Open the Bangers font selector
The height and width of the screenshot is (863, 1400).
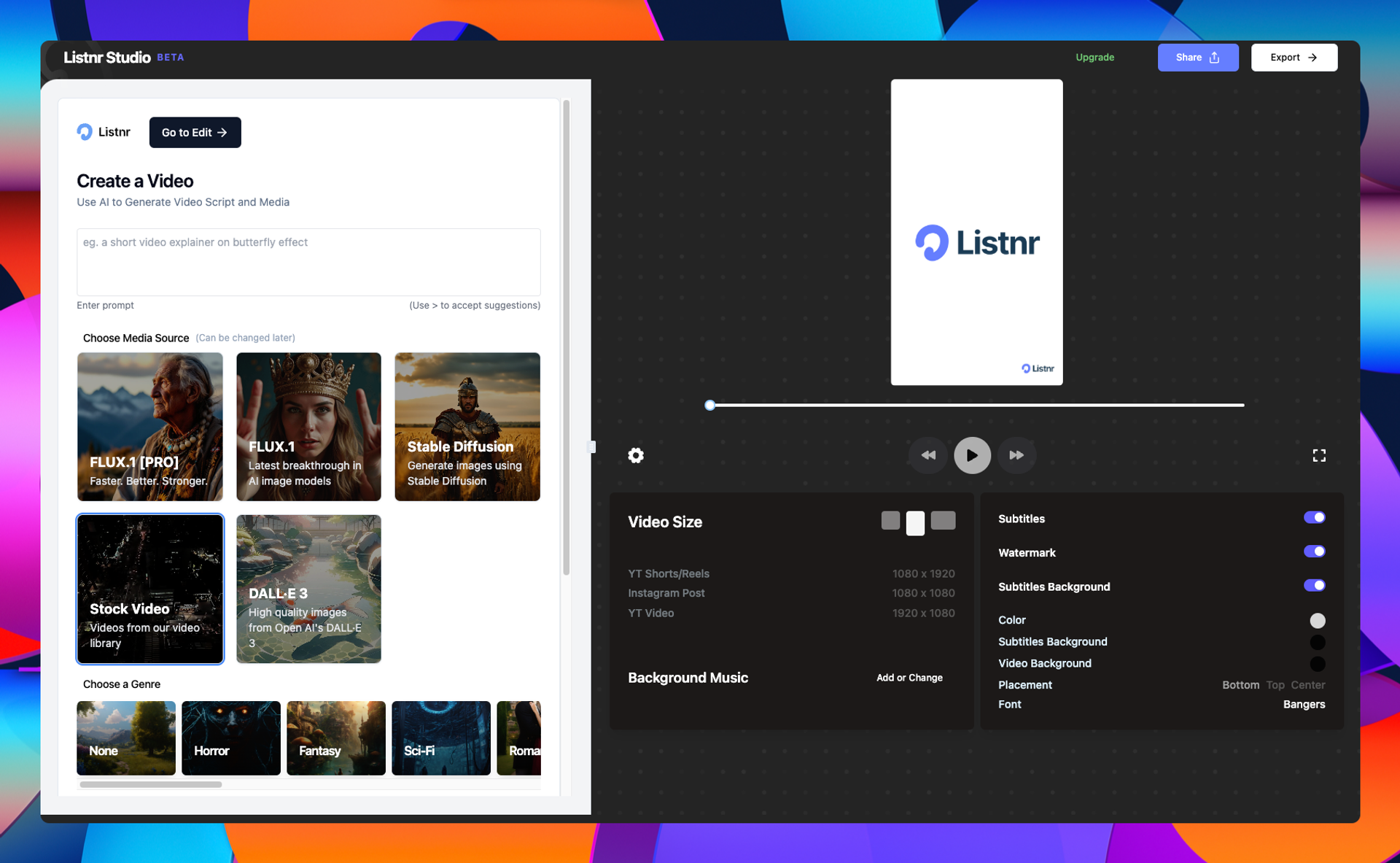coord(1304,705)
